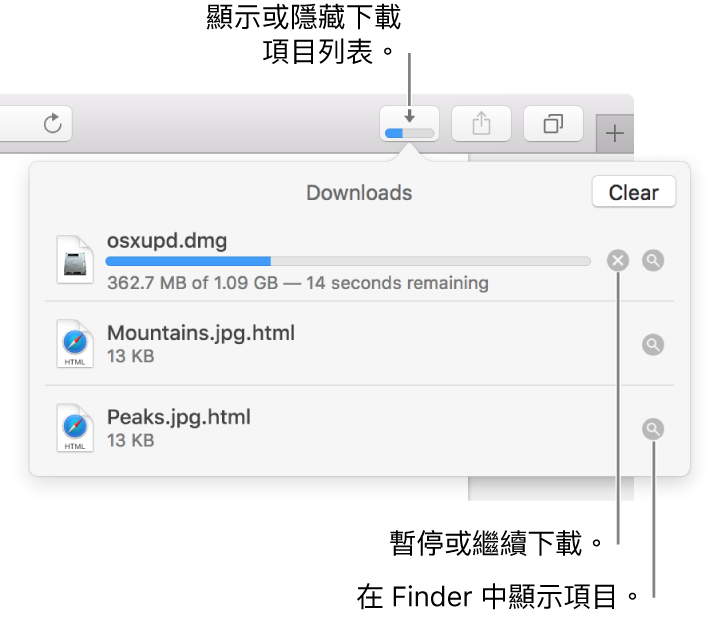Image resolution: width=716 pixels, height=617 pixels.
Task: Click the osxupd.dmg download progress bar
Action: click(348, 261)
